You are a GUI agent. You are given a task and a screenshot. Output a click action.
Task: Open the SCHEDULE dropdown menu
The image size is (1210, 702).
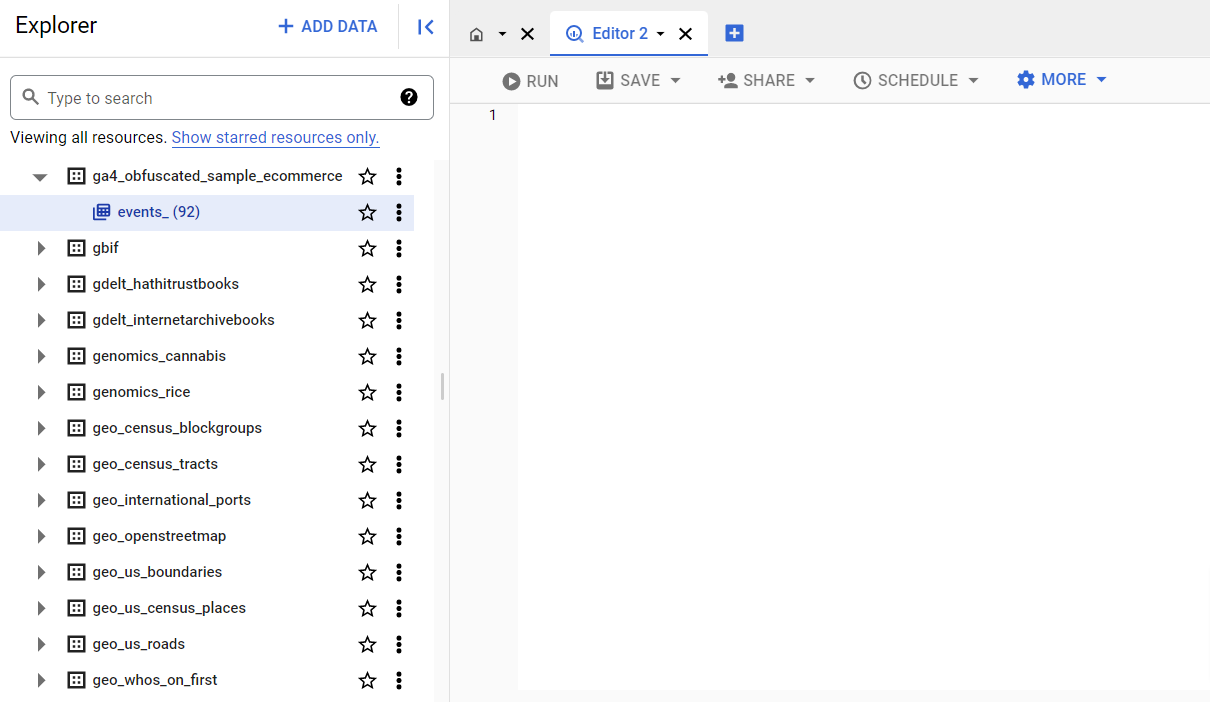[973, 80]
